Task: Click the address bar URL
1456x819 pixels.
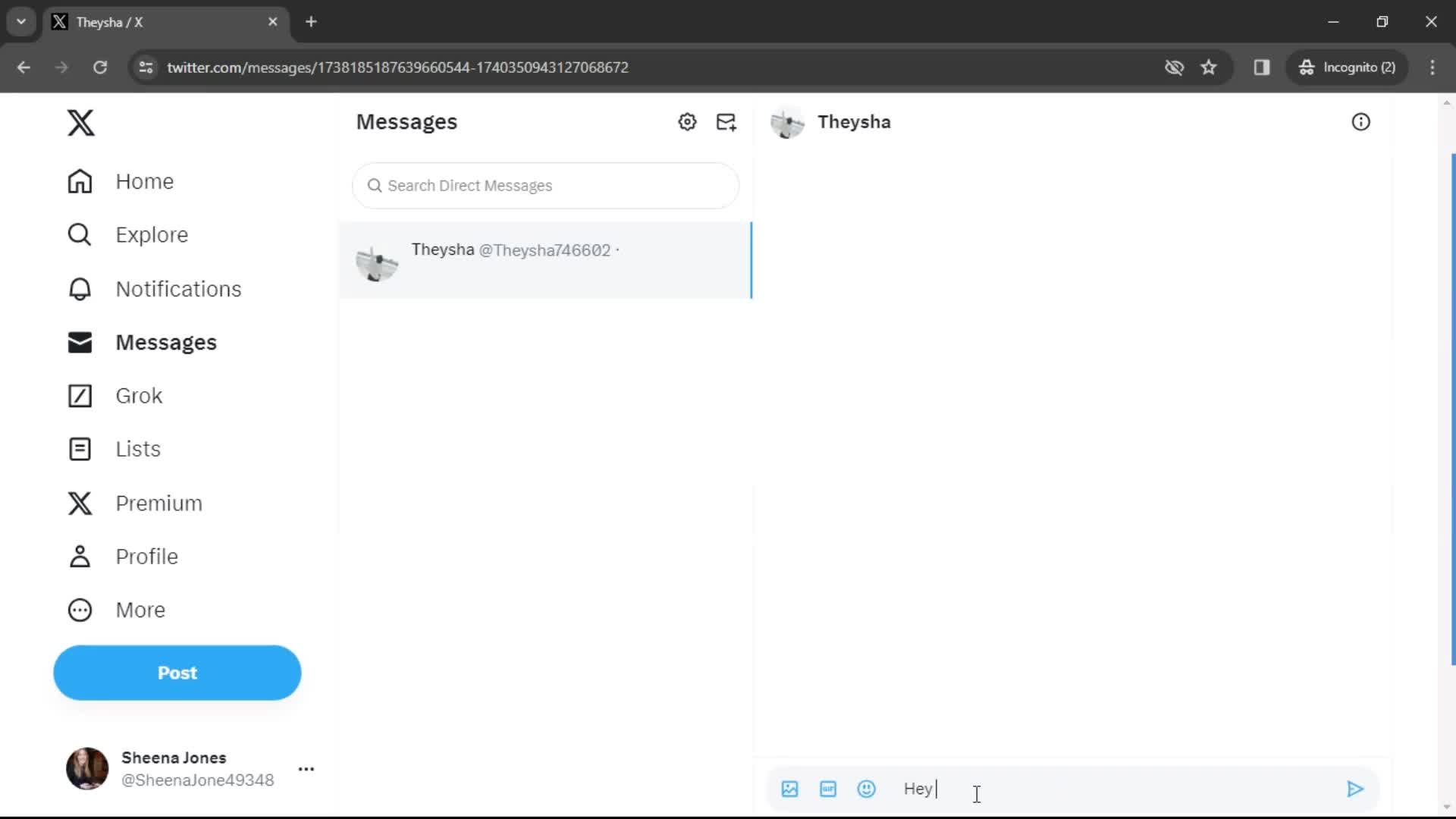Action: tap(398, 67)
